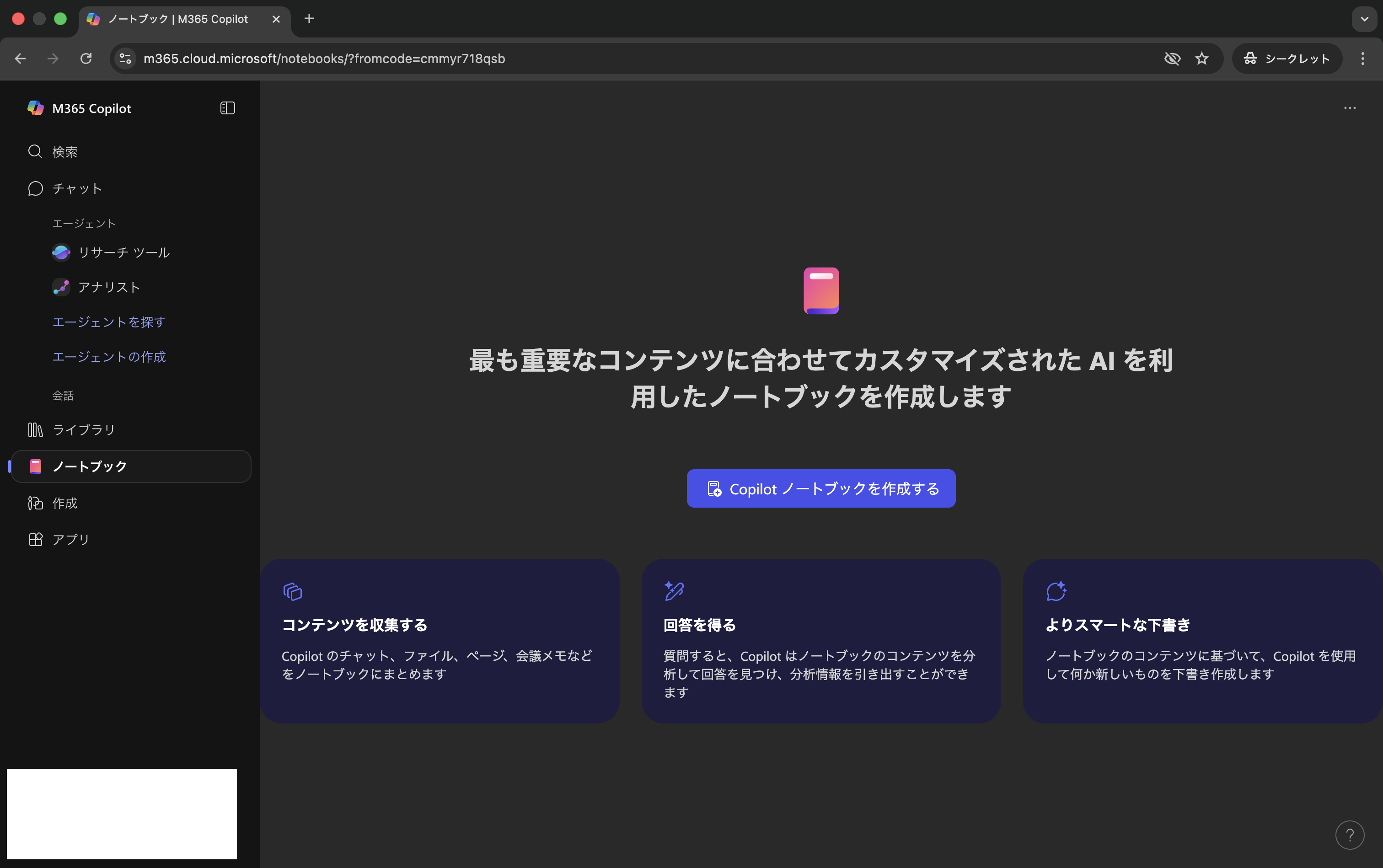Toggle the bookmark star in address bar
Viewport: 1383px width, 868px height.
click(x=1201, y=58)
